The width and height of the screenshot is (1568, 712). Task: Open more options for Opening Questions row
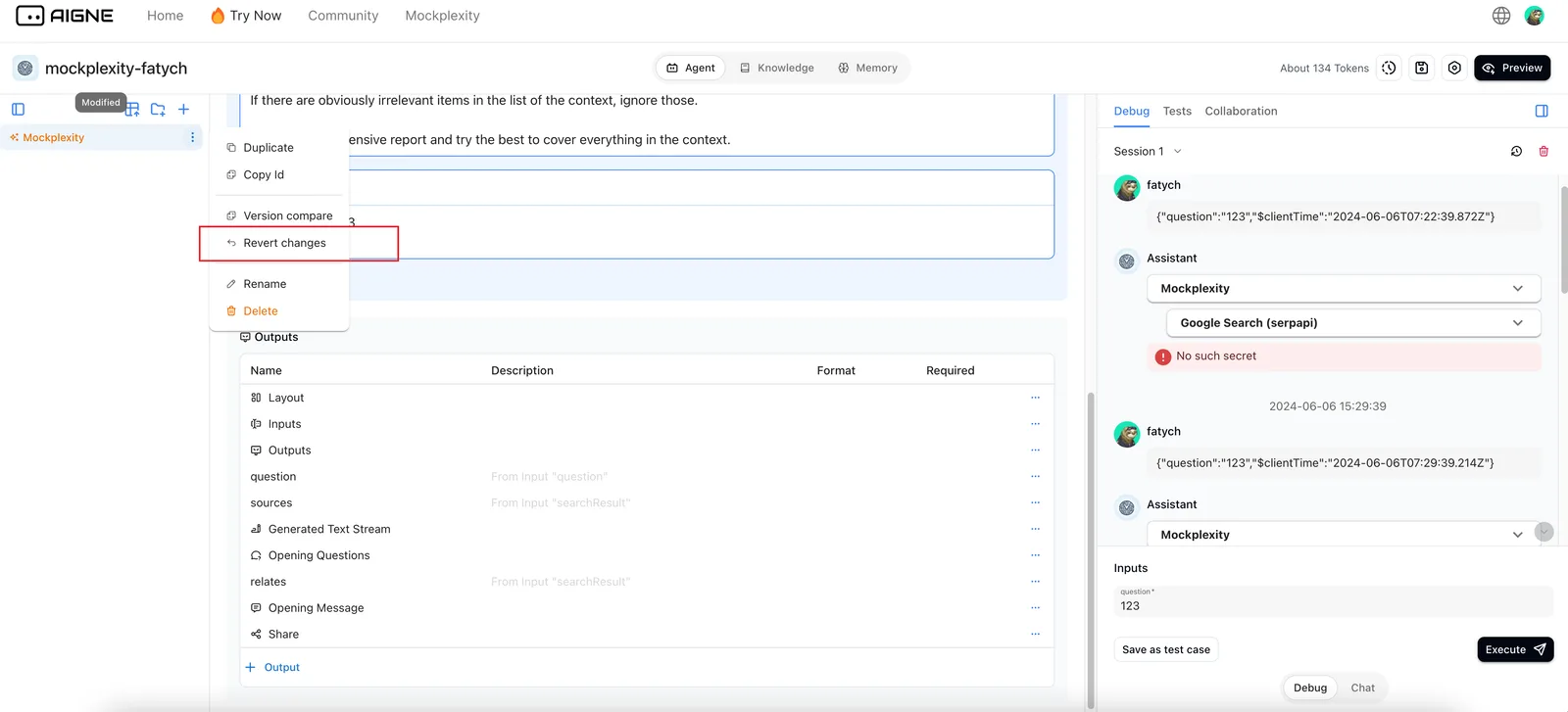click(1035, 555)
